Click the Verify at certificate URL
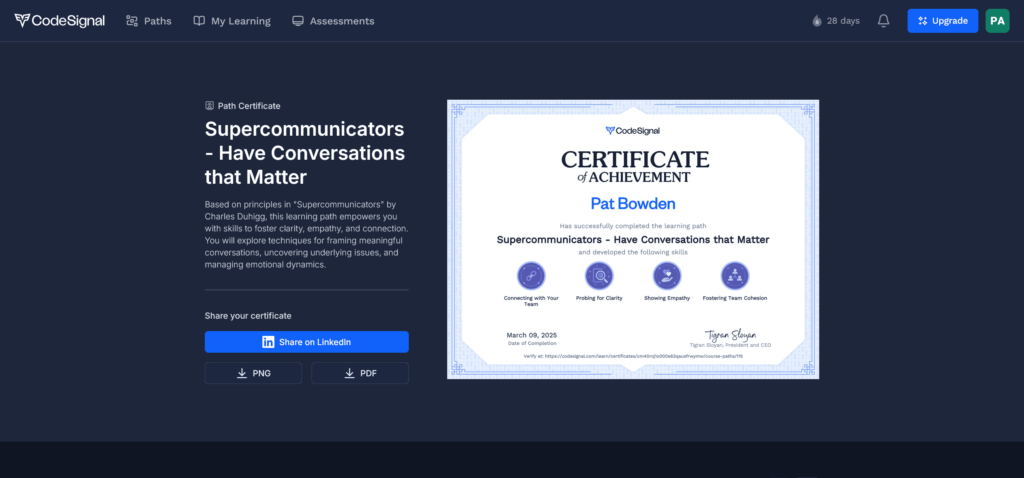 click(x=633, y=356)
